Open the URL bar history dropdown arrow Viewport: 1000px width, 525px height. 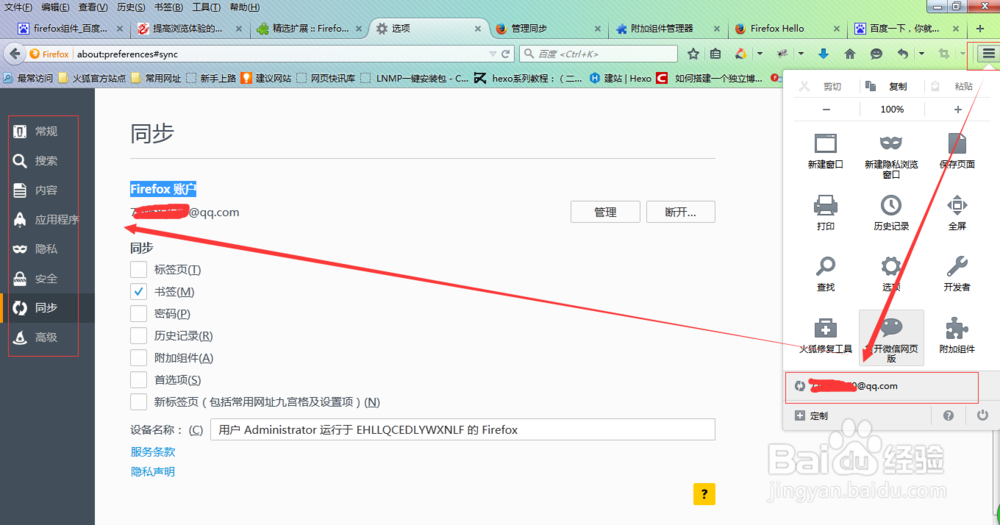click(x=492, y=54)
